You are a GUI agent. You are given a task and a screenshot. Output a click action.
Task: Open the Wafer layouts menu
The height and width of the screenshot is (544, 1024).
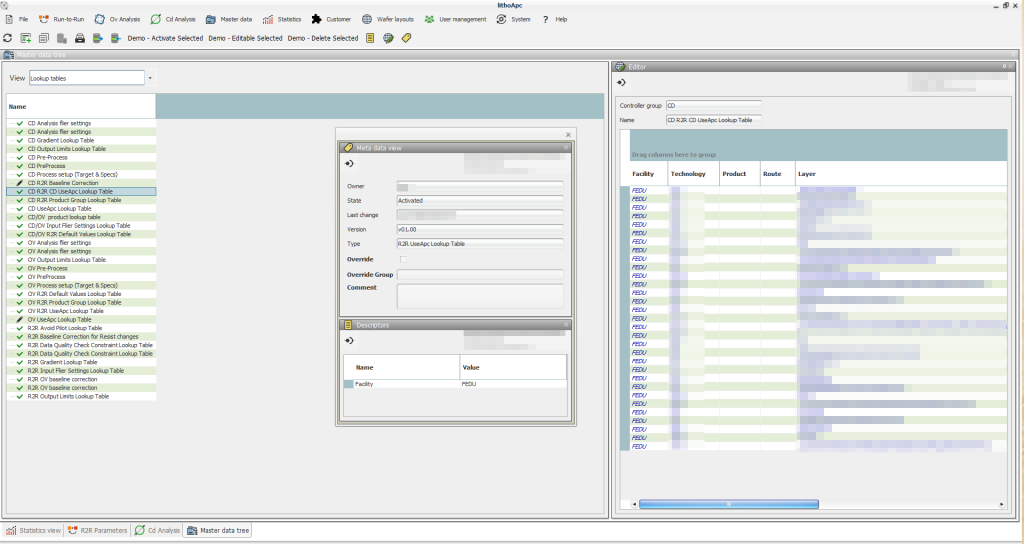click(x=388, y=20)
